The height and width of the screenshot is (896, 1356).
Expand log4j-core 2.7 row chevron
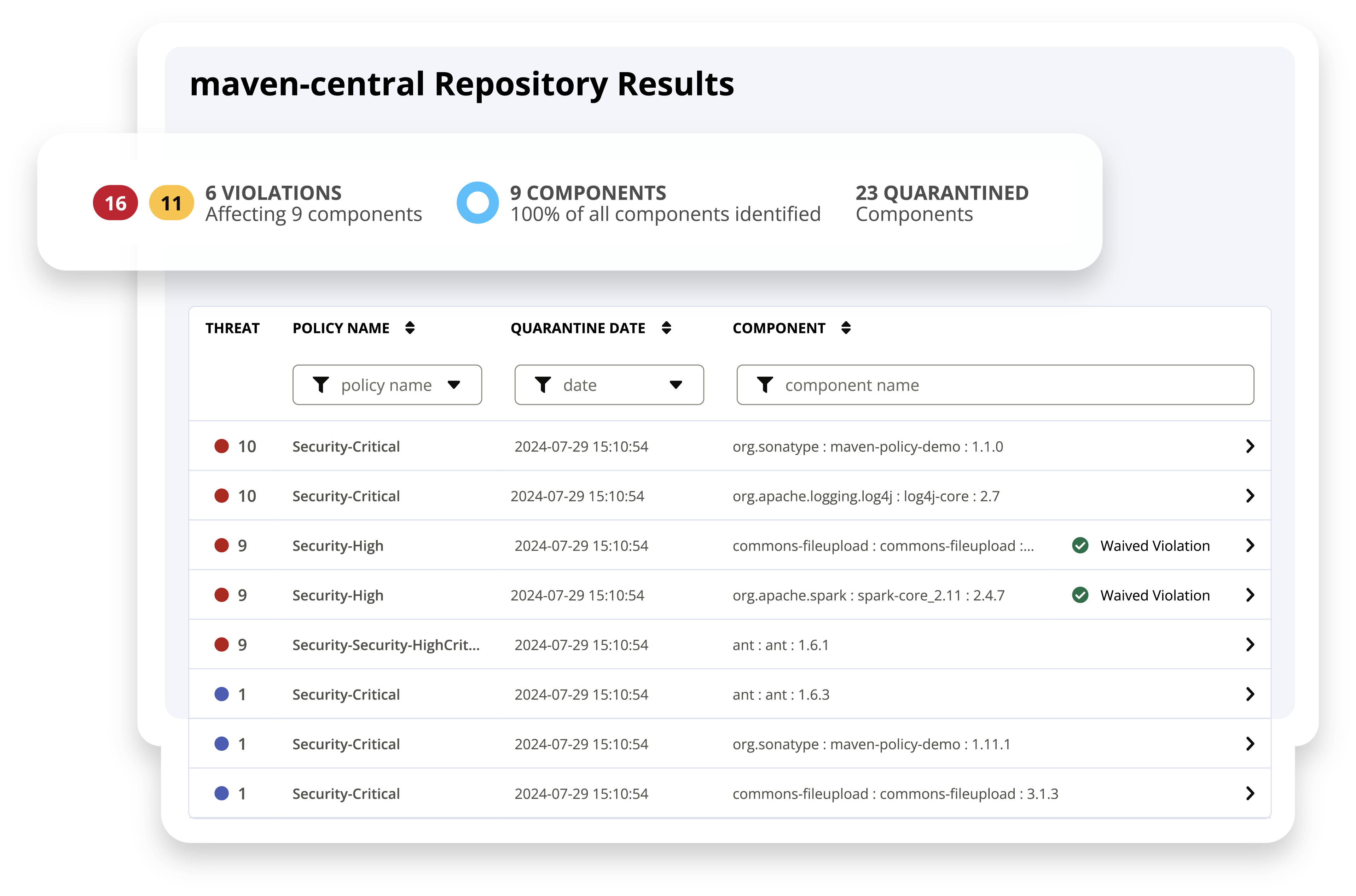click(x=1250, y=496)
